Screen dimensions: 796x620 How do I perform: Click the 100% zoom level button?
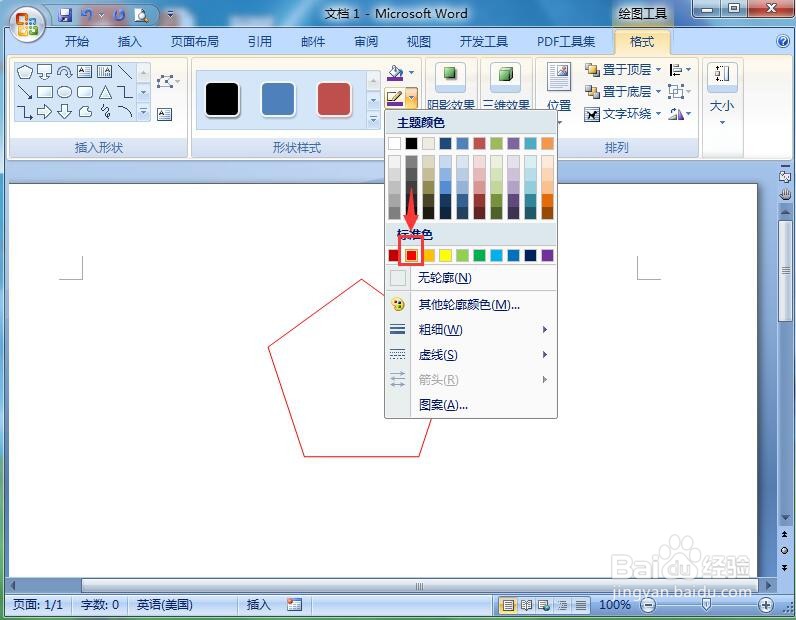click(615, 605)
